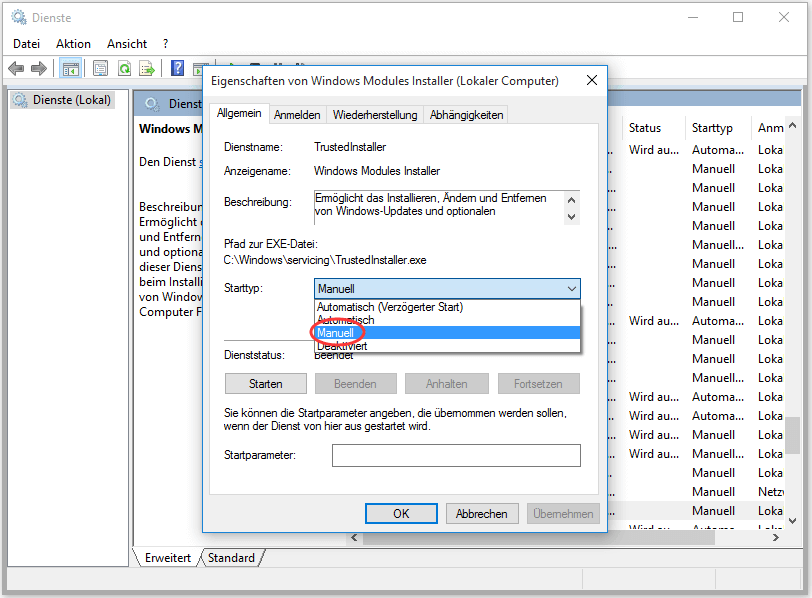Click the Dienste header gear icon in the right-hand pane
Image resolution: width=812 pixels, height=598 pixels.
coord(152,104)
